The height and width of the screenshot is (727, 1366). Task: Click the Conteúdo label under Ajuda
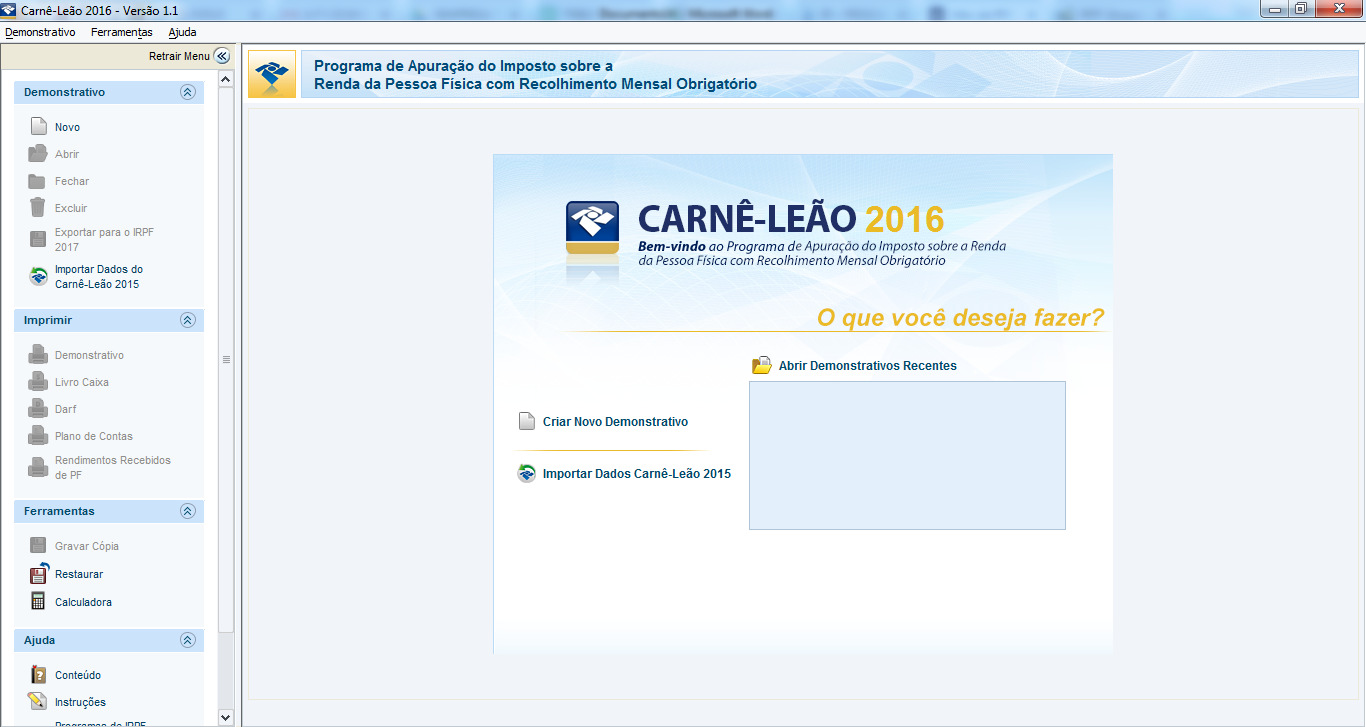click(78, 676)
